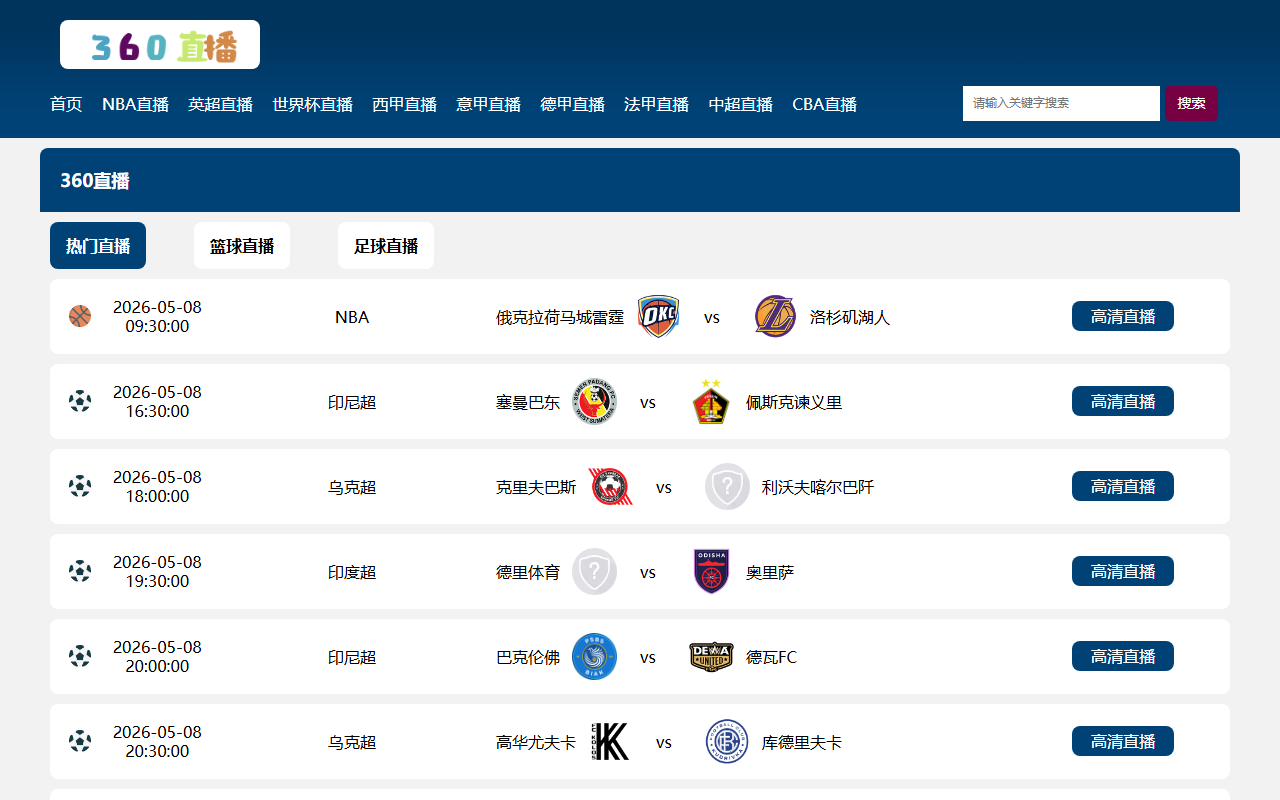
Task: Click soccer ball icon in 16:30:00 row
Action: pyautogui.click(x=80, y=401)
